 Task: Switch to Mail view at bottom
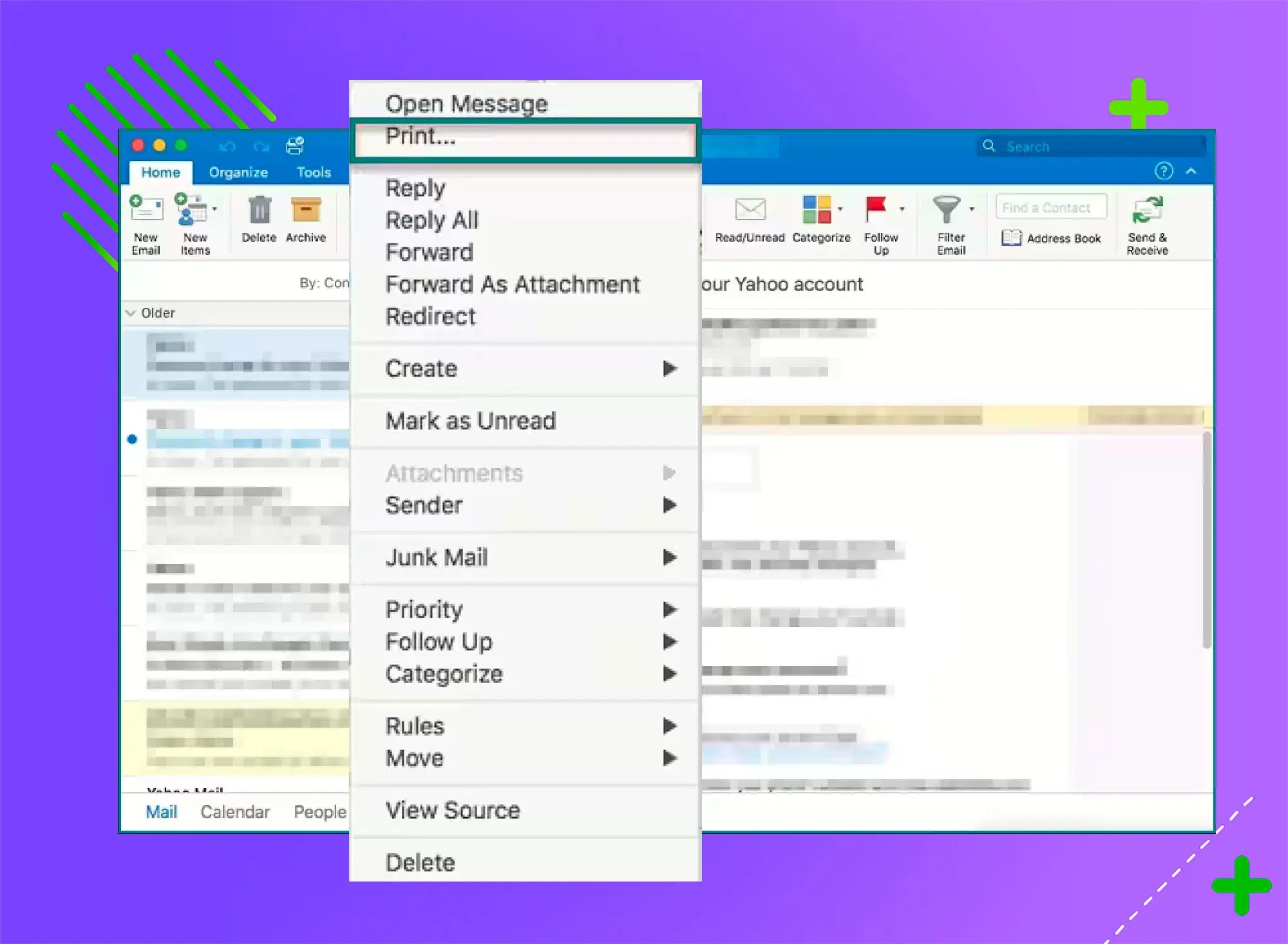point(161,812)
